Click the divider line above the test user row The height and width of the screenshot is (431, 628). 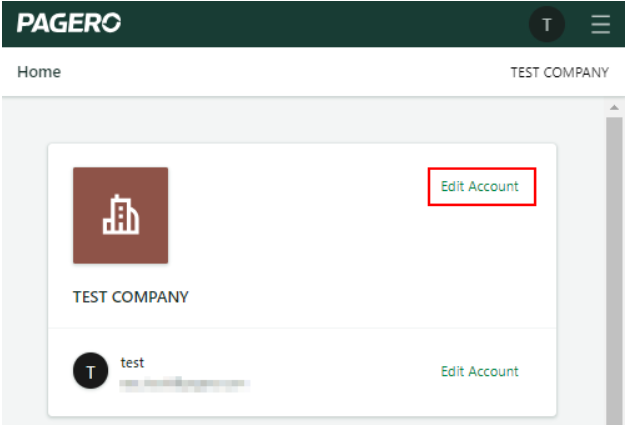300,328
